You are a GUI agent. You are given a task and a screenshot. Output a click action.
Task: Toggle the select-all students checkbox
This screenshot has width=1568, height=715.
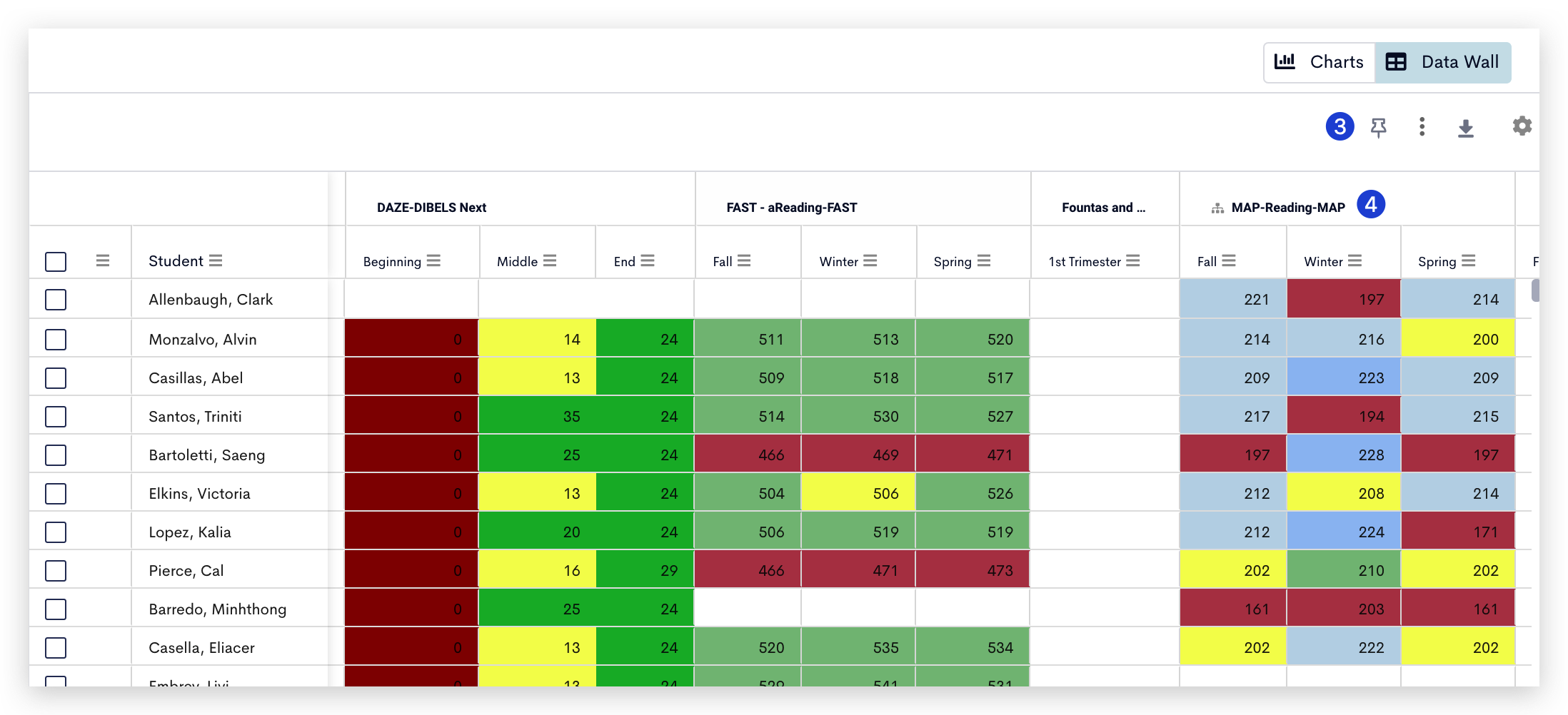(x=56, y=261)
